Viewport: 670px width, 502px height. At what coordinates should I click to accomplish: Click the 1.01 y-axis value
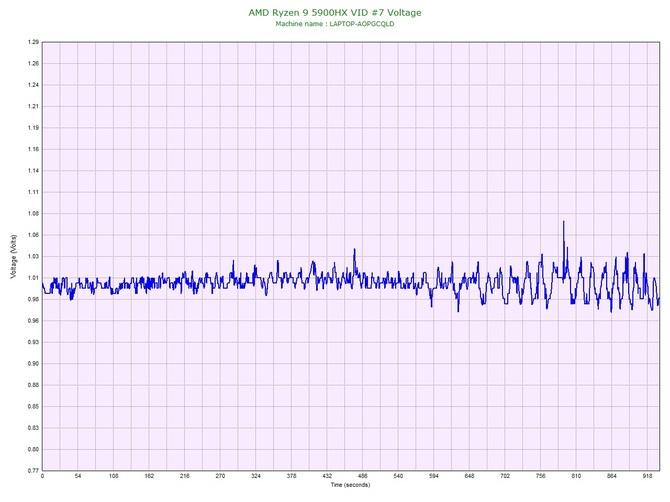click(33, 278)
